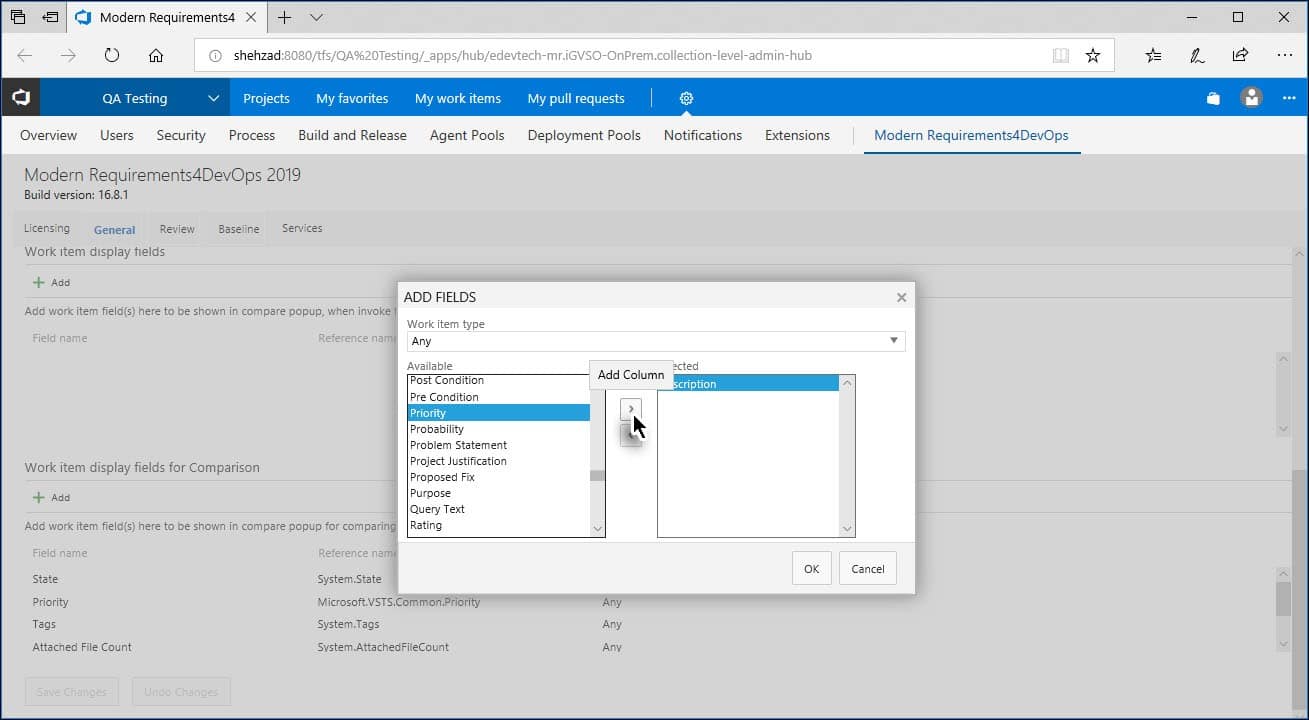Open My work items
This screenshot has height=720, width=1309.
458,98
